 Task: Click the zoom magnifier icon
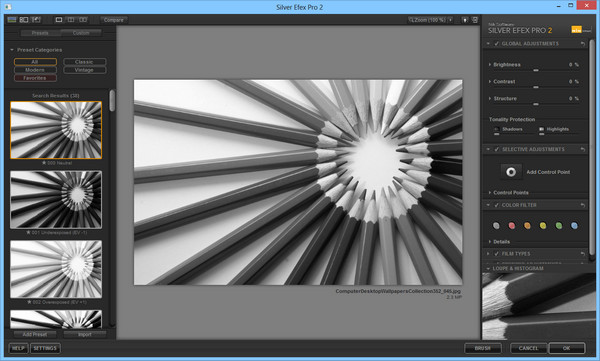(x=411, y=20)
